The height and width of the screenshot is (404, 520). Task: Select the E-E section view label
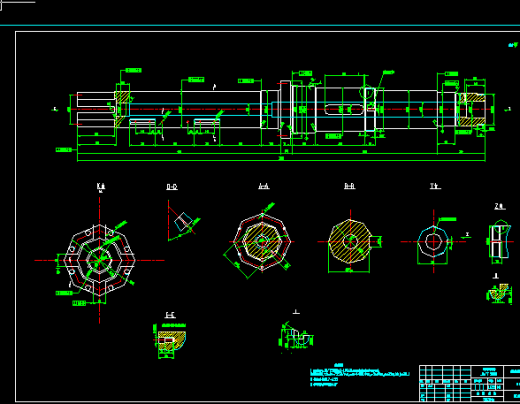tap(170, 315)
